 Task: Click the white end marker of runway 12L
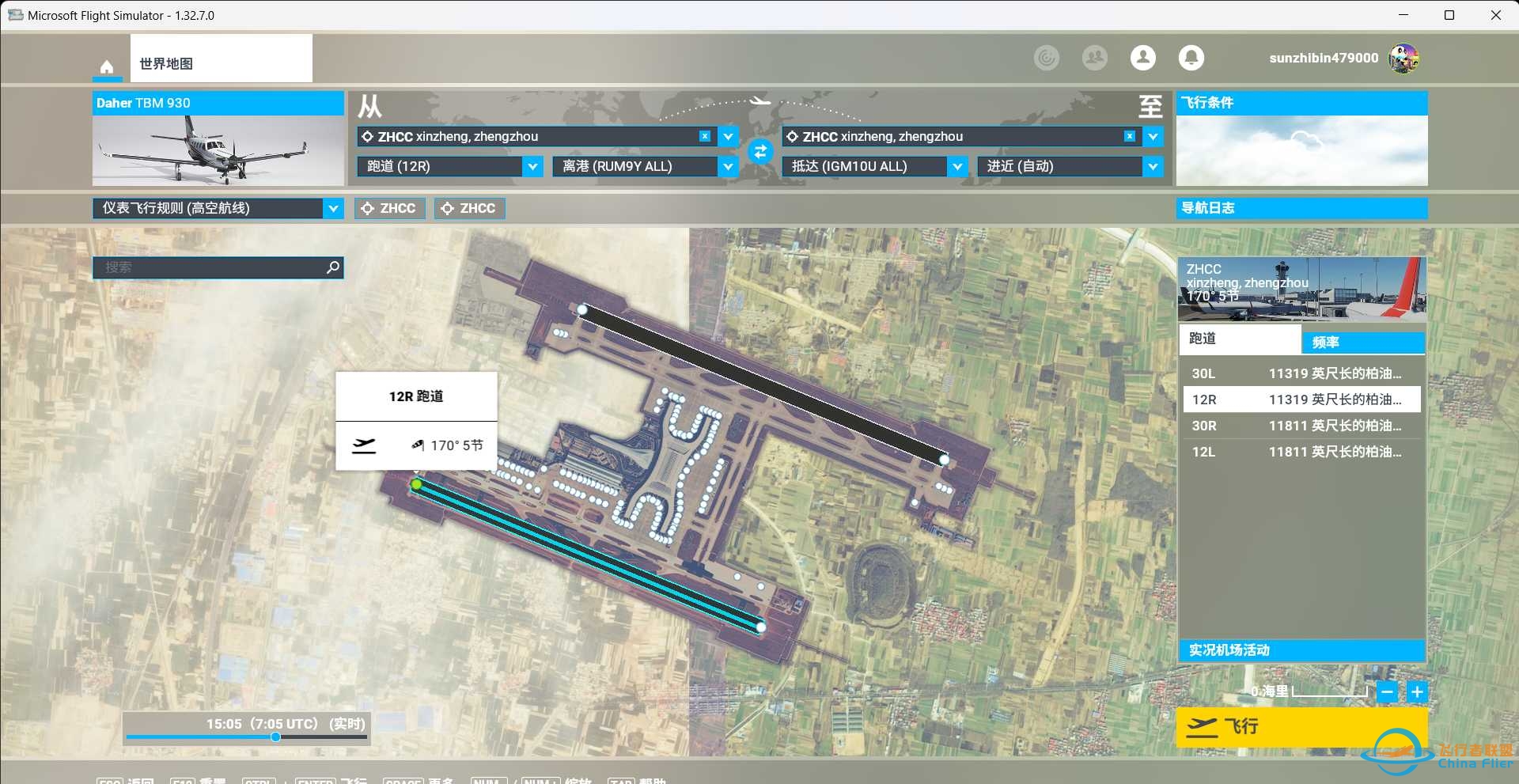(582, 309)
